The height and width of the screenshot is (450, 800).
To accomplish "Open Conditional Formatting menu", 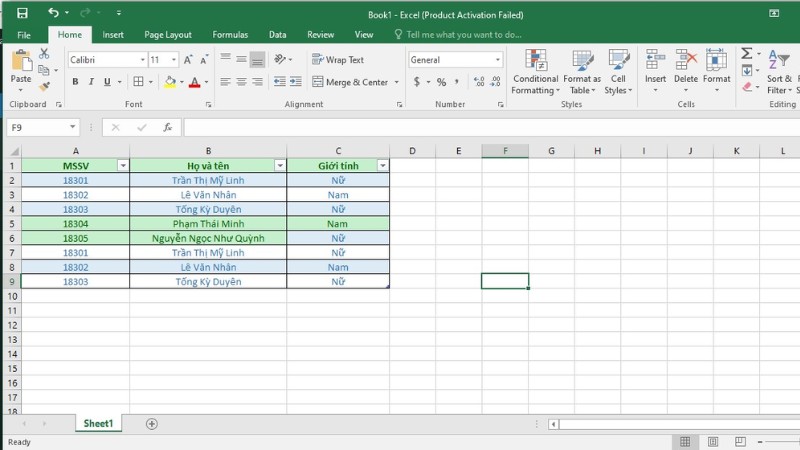I will point(535,72).
